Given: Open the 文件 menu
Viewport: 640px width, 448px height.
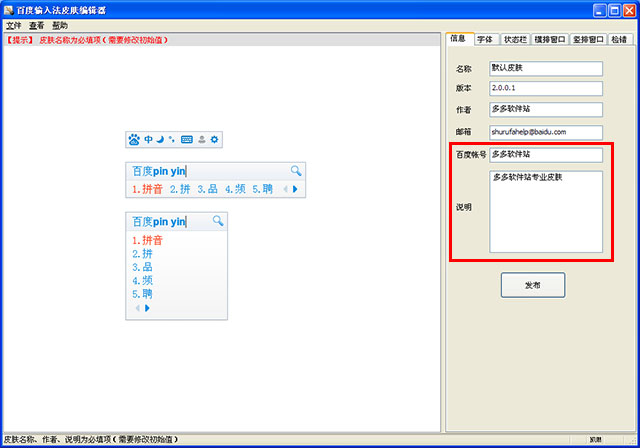Looking at the screenshot, I should (13, 26).
